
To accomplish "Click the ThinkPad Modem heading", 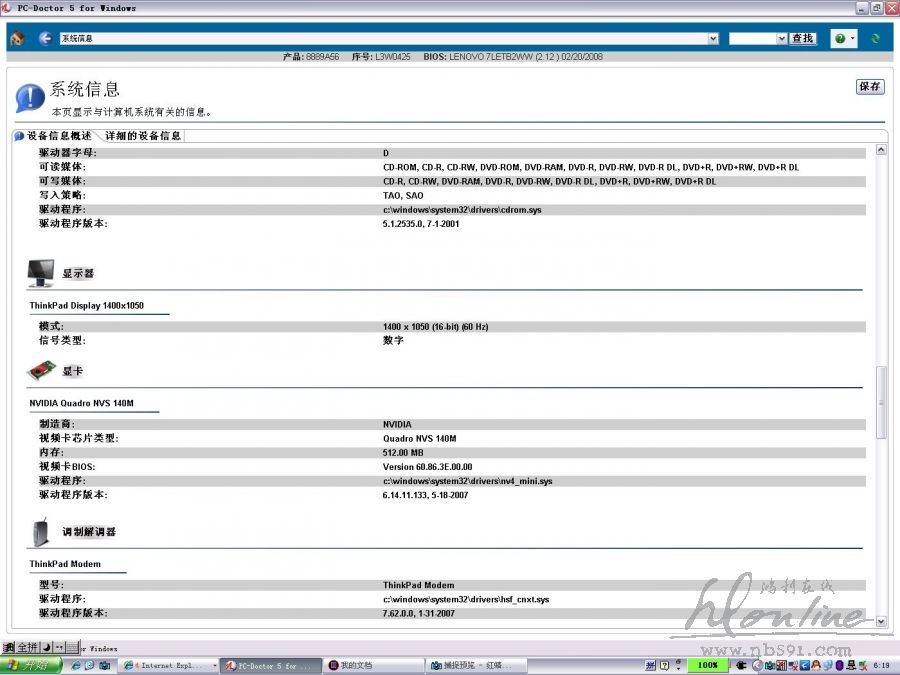I will click(x=65, y=564).
